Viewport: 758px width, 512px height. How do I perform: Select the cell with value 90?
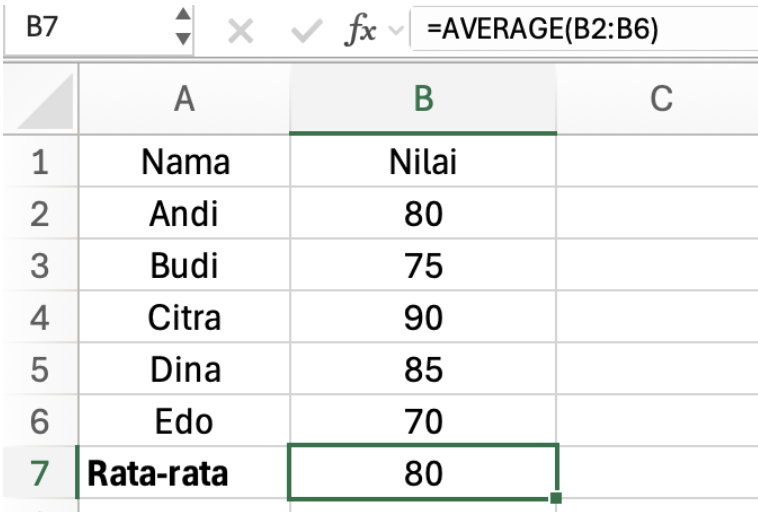pos(423,317)
